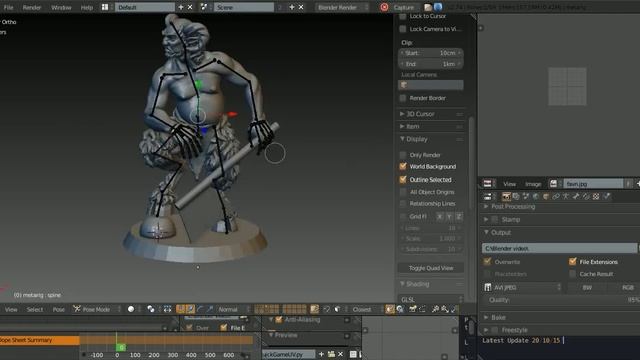Image resolution: width=640 pixels, height=360 pixels.
Task: Click the image browse icon beside faun.jpg
Action: (x=553, y=184)
